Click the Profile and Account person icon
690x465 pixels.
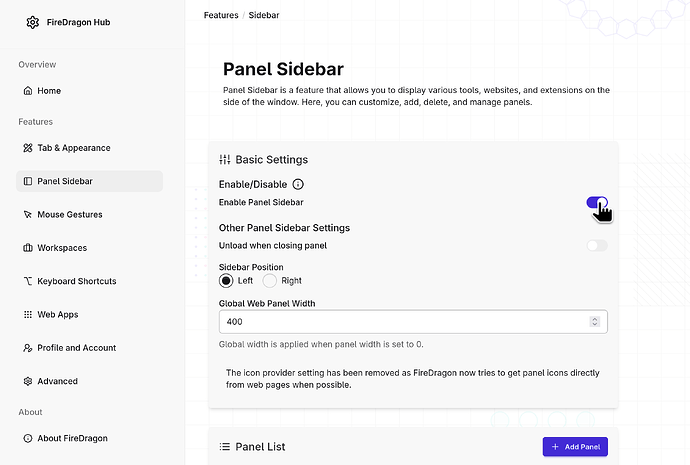(x=28, y=348)
